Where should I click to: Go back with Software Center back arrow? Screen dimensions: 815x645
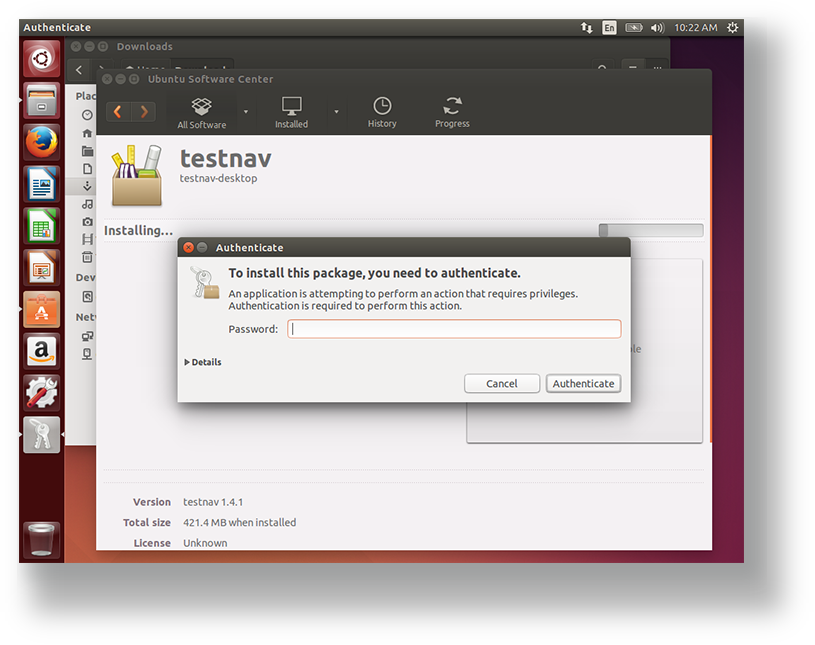coord(118,111)
